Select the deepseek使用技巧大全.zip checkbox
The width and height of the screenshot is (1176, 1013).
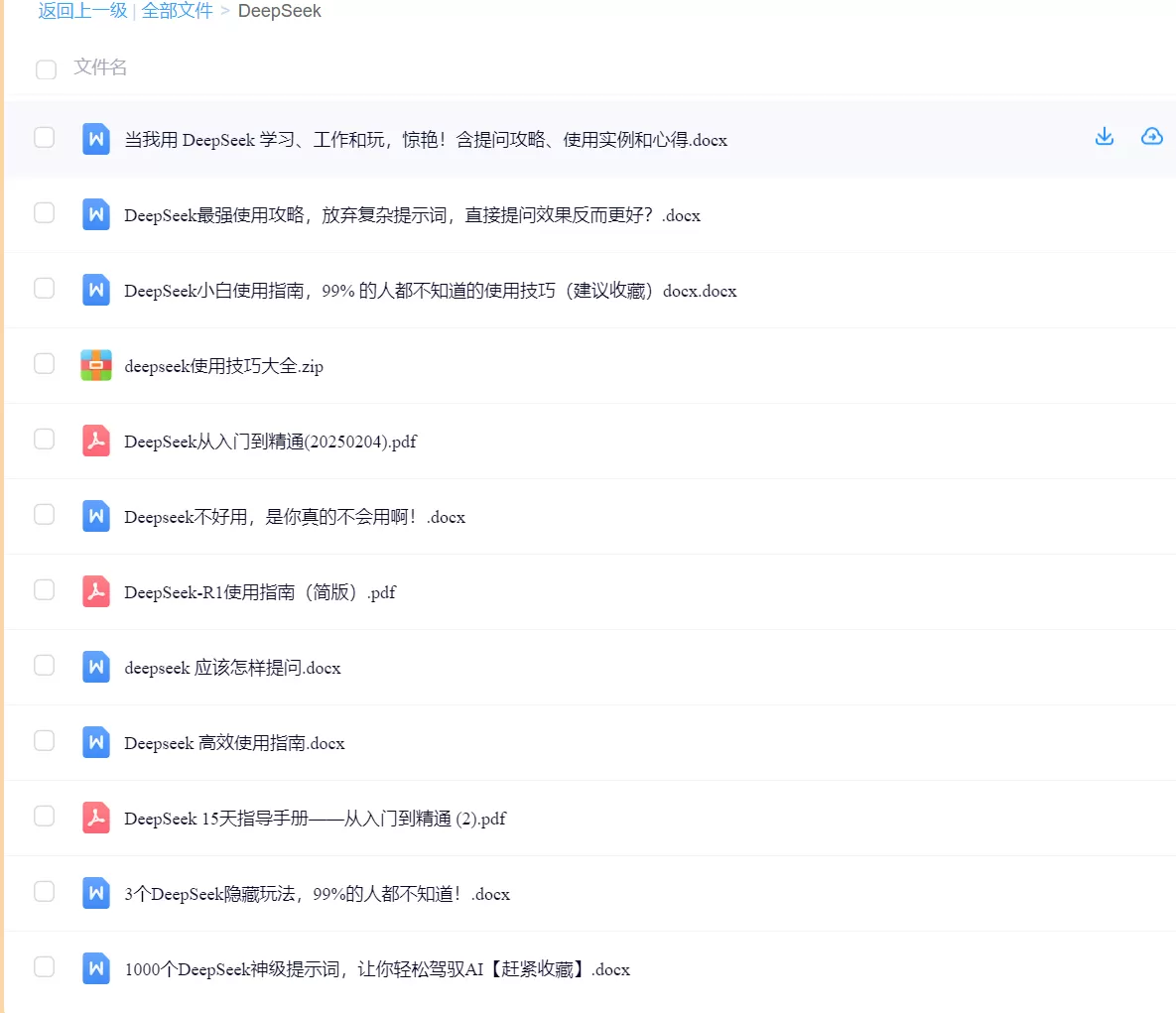44,364
